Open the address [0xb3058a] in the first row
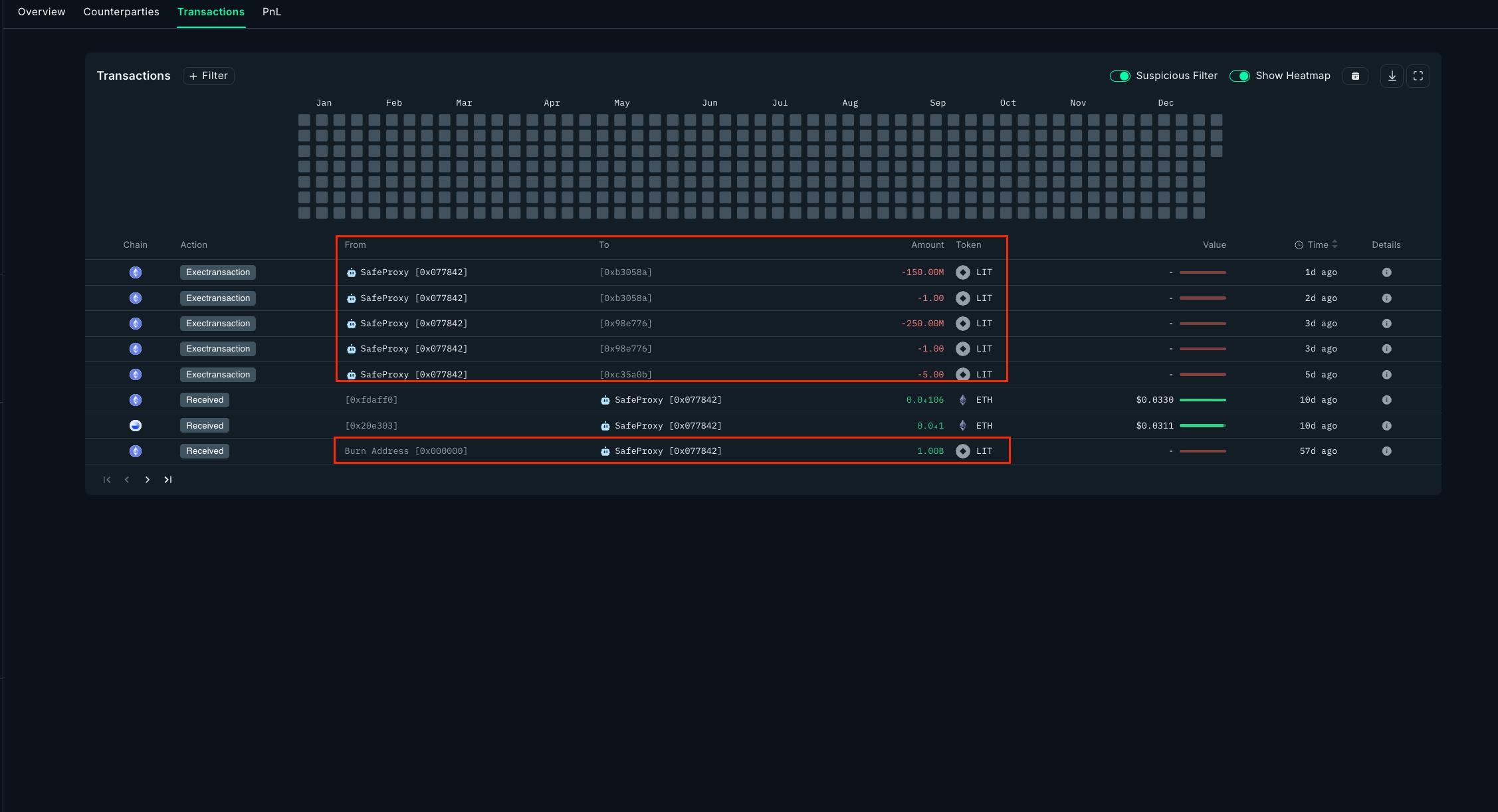The width and height of the screenshot is (1498, 812). click(x=625, y=272)
